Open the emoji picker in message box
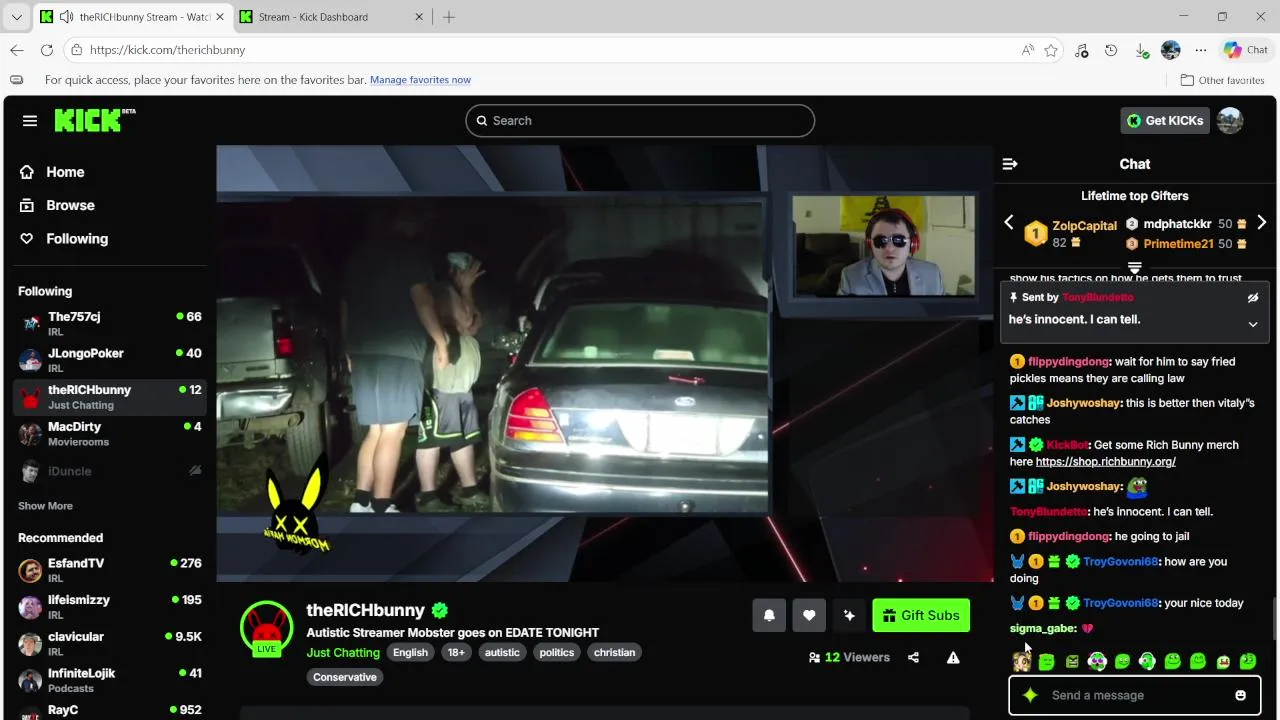The image size is (1280, 720). [x=1240, y=695]
